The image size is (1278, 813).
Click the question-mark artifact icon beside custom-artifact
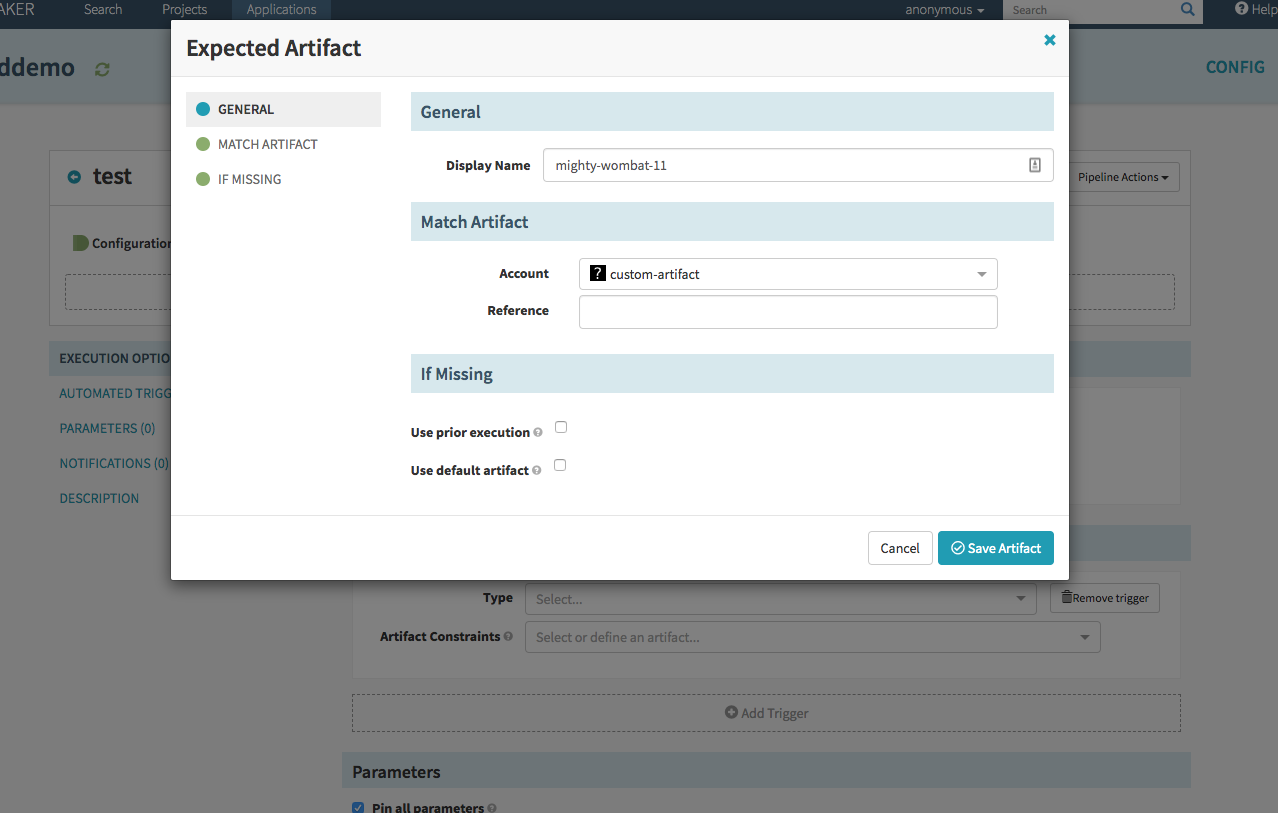coord(598,273)
